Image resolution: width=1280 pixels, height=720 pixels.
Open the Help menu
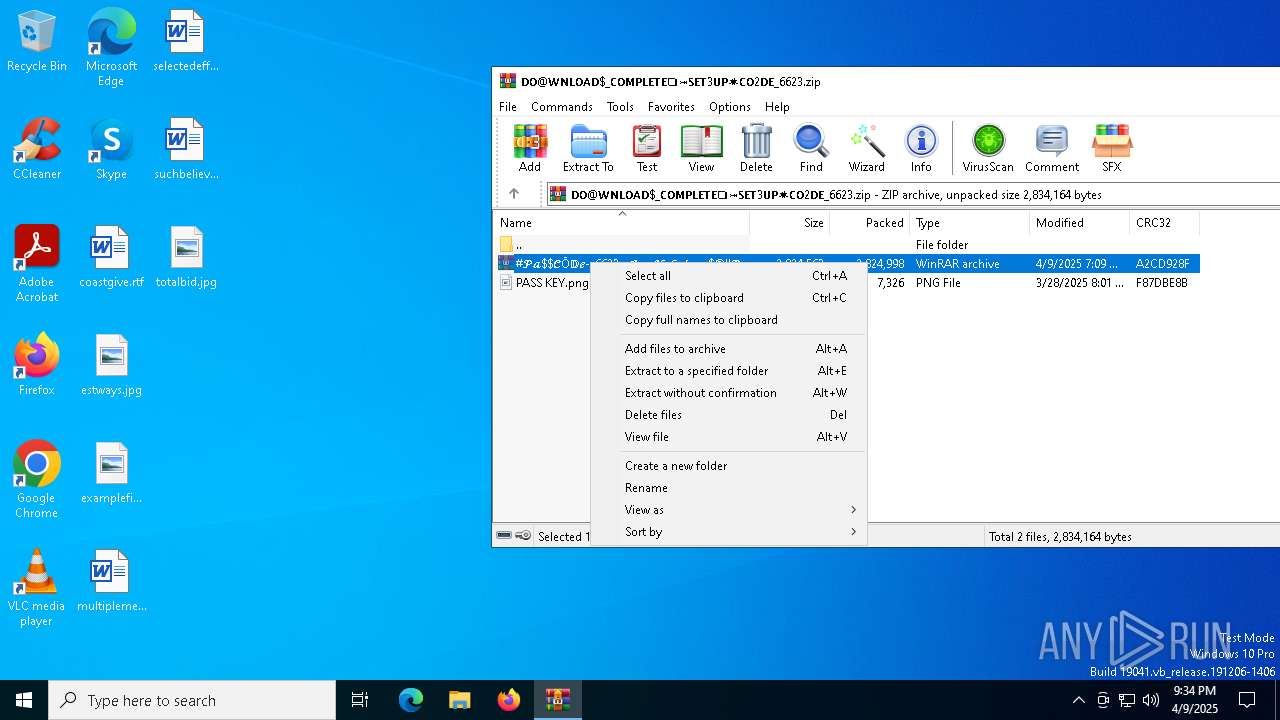click(x=777, y=106)
